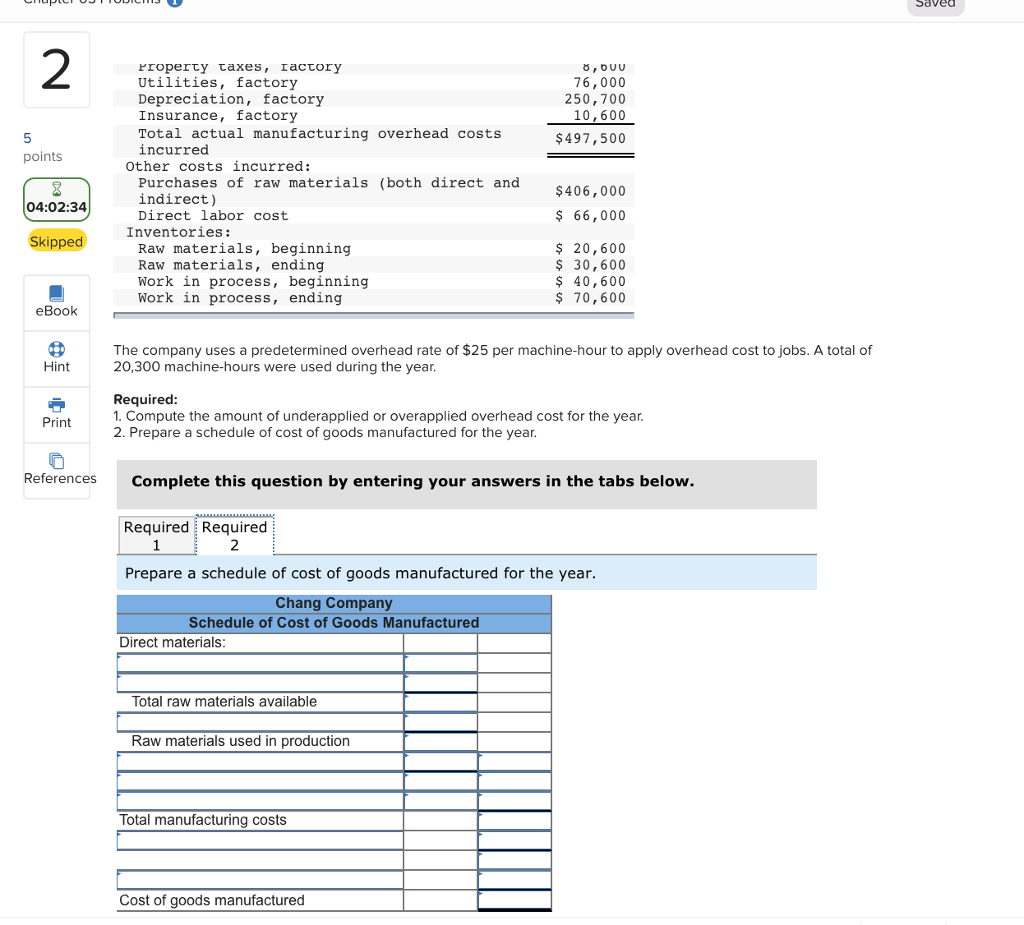Viewport: 1024px width, 925px height.
Task: Open label dropdown just above Total manufacturing costs
Action: (x=260, y=800)
